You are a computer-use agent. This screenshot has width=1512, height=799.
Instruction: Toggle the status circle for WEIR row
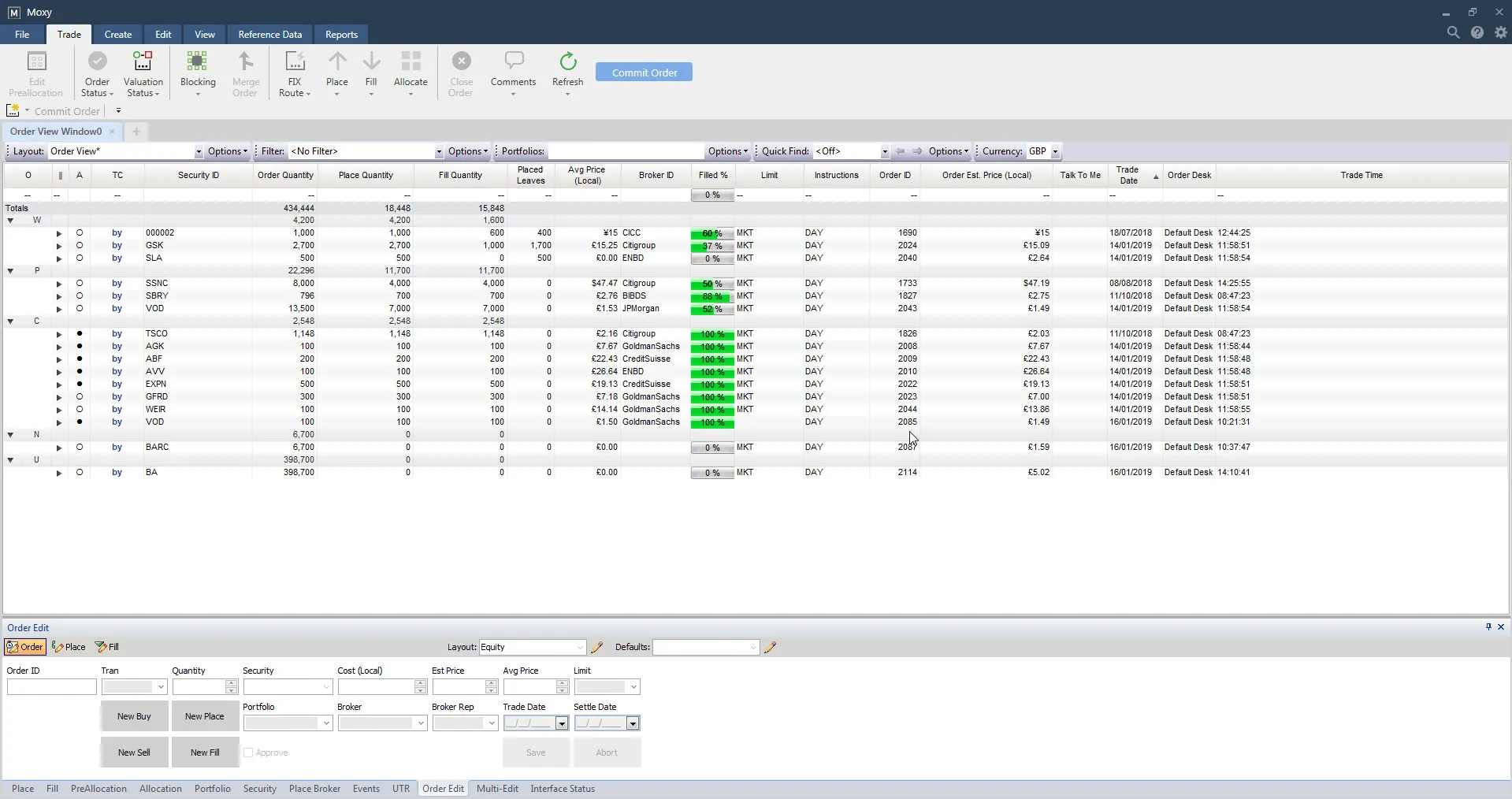tap(80, 410)
